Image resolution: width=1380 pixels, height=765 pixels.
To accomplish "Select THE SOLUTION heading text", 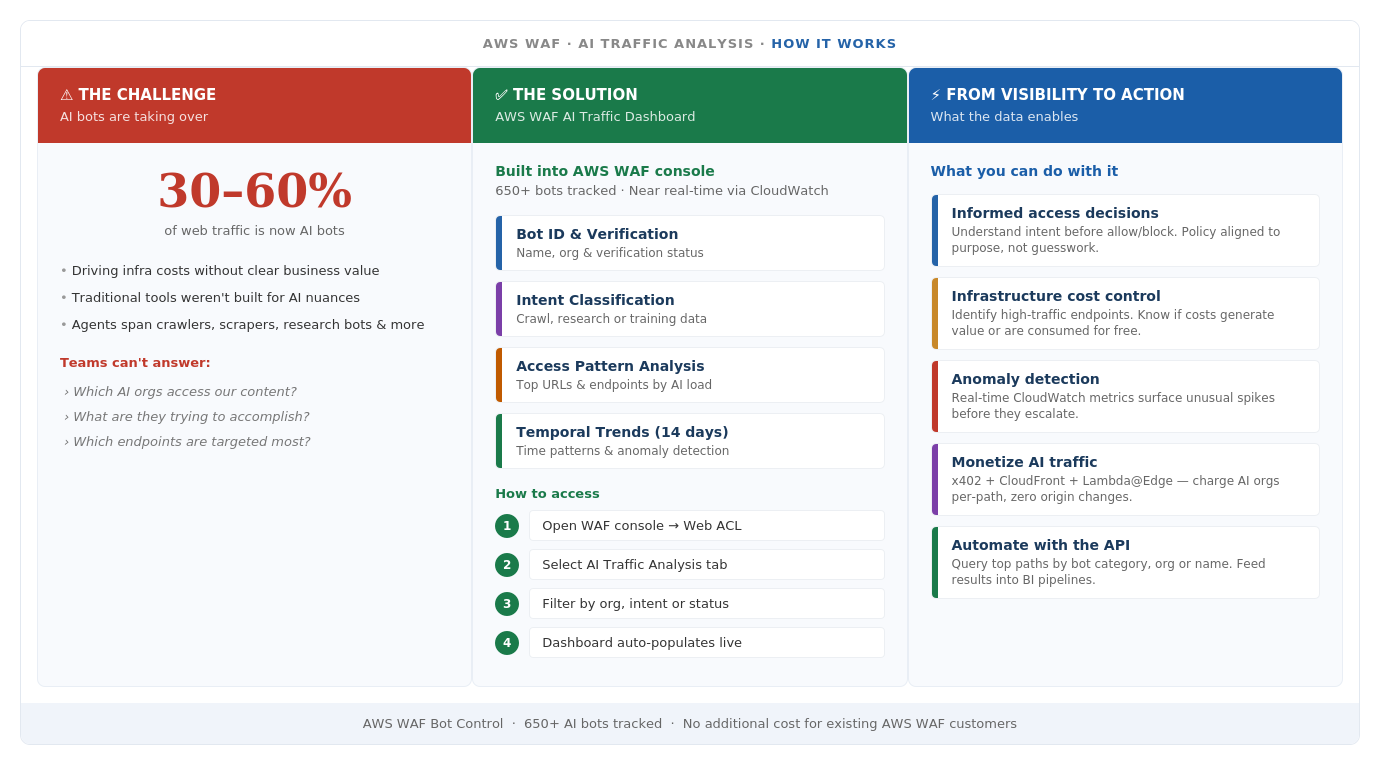I will pyautogui.click(x=575, y=95).
